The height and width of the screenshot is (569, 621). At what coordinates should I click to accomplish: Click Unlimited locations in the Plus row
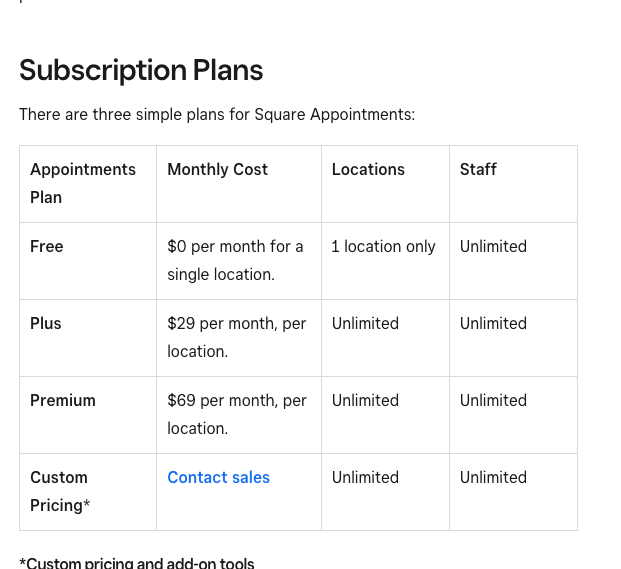[365, 324]
